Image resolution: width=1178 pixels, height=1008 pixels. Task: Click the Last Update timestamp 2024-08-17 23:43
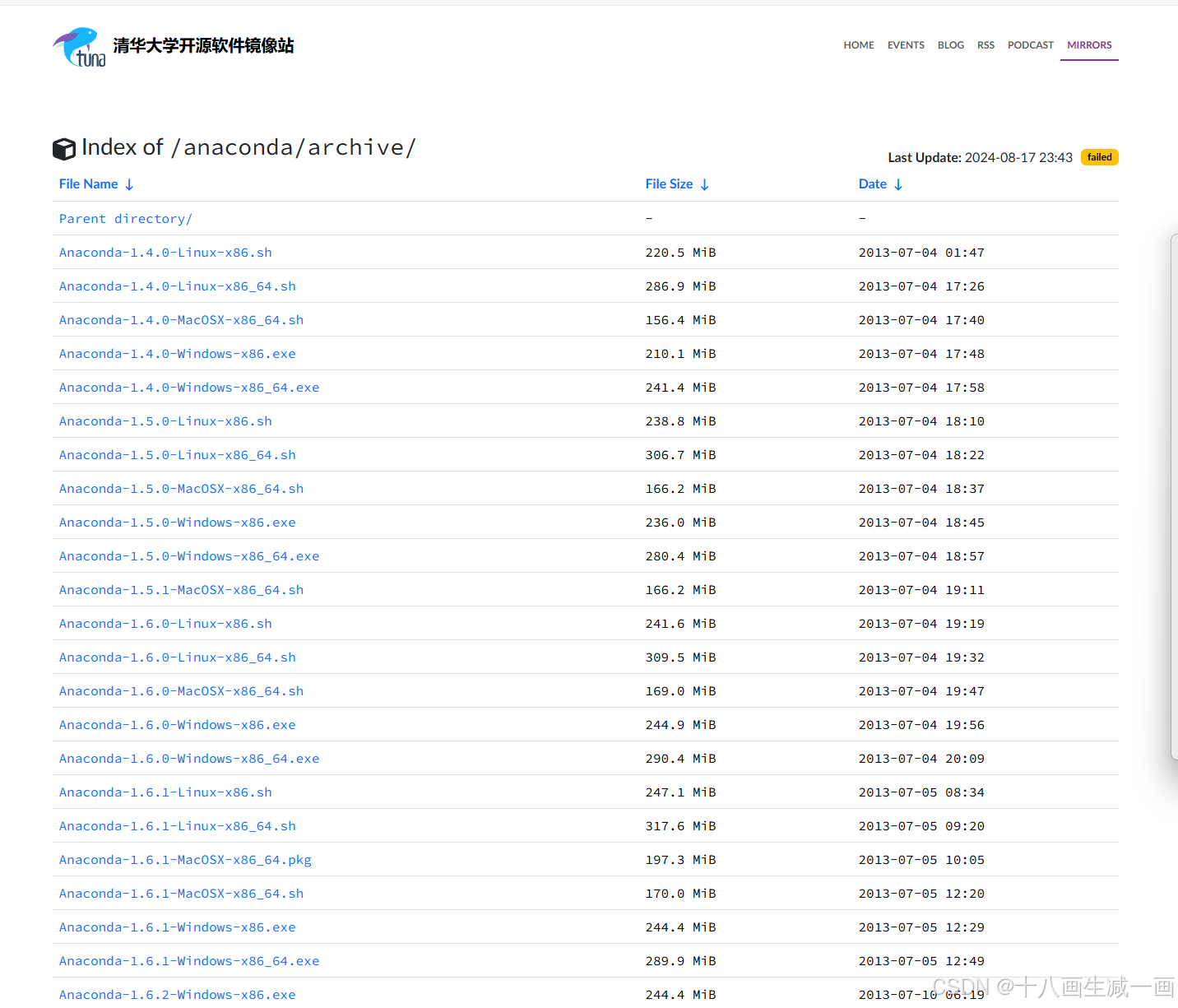coord(1018,157)
